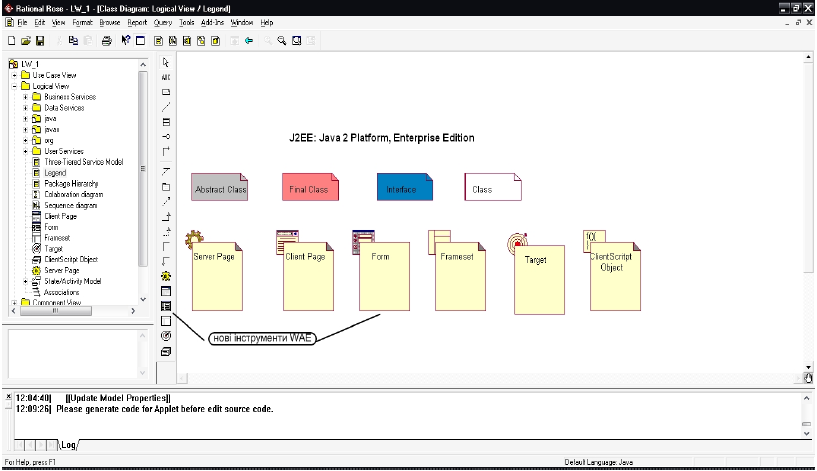Select the ABC Text Box tool
Screen dimensions: 817x471
pos(166,78)
